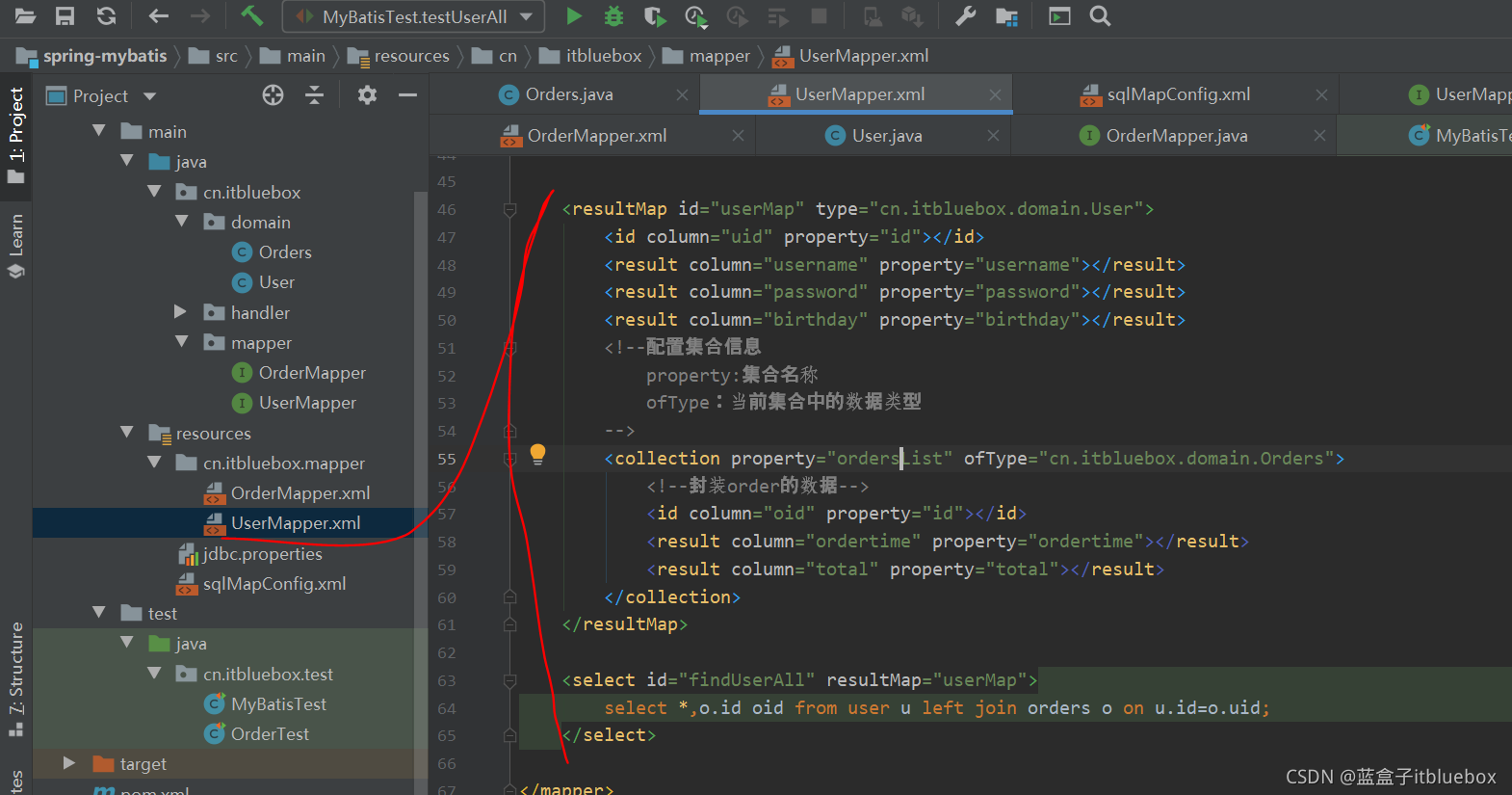The width and height of the screenshot is (1512, 795).
Task: Collapse the mapper package
Action: (181, 342)
